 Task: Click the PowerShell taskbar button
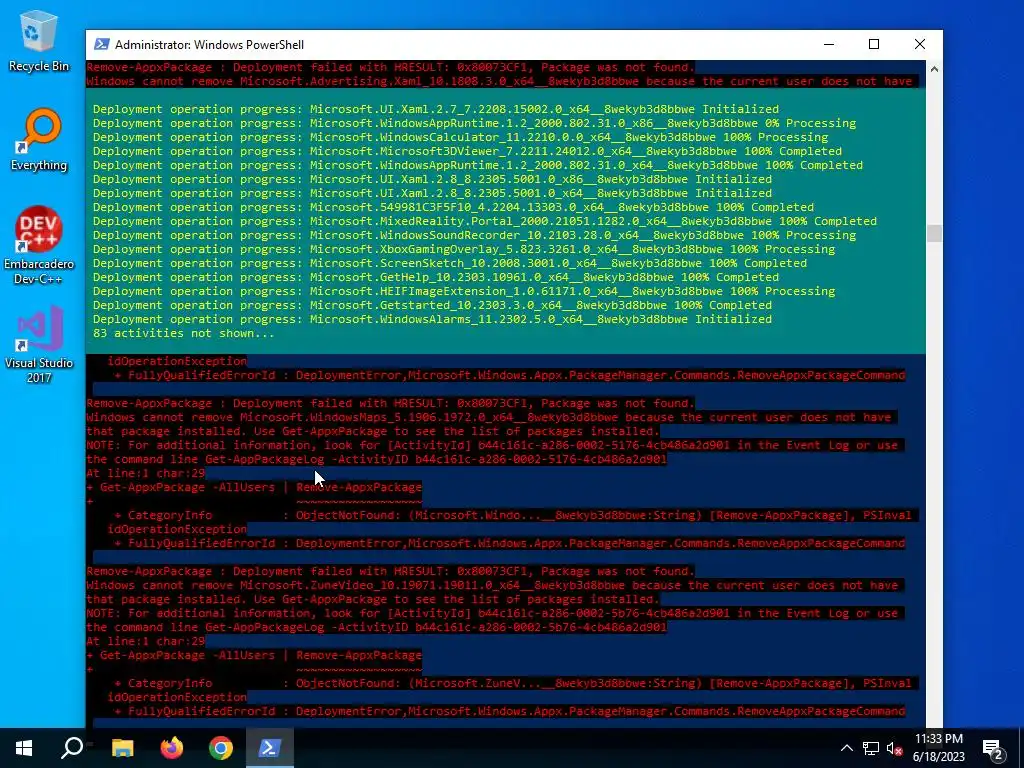[x=270, y=748]
